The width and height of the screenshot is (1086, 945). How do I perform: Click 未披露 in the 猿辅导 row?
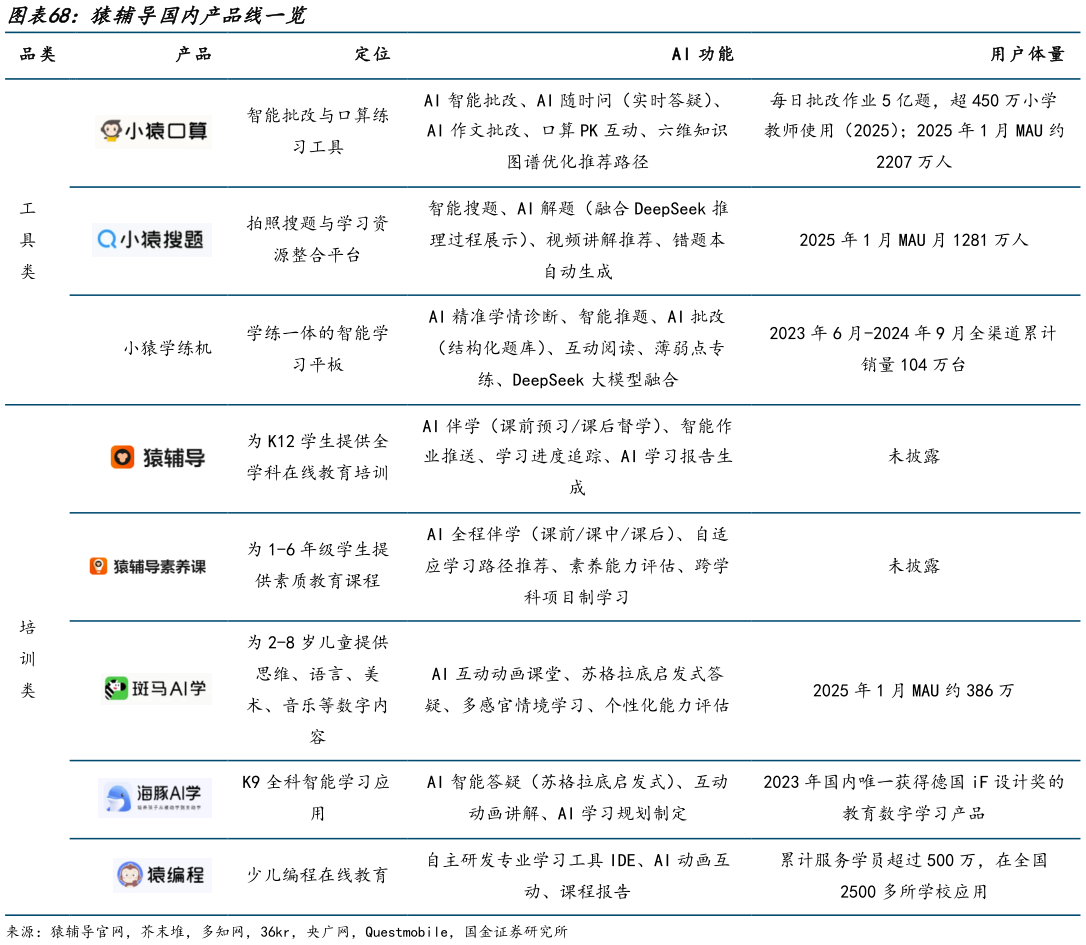tap(914, 456)
